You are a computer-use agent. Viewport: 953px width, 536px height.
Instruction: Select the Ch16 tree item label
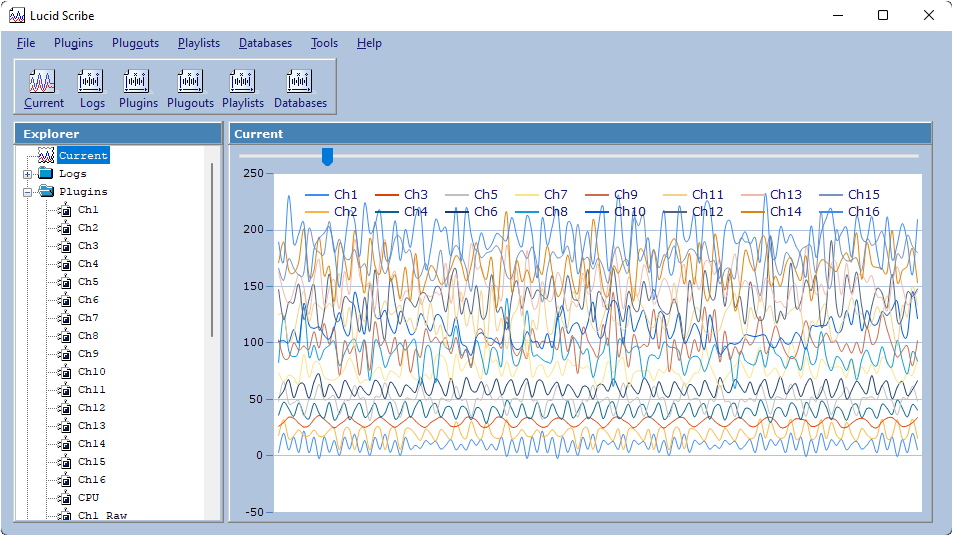(x=92, y=480)
